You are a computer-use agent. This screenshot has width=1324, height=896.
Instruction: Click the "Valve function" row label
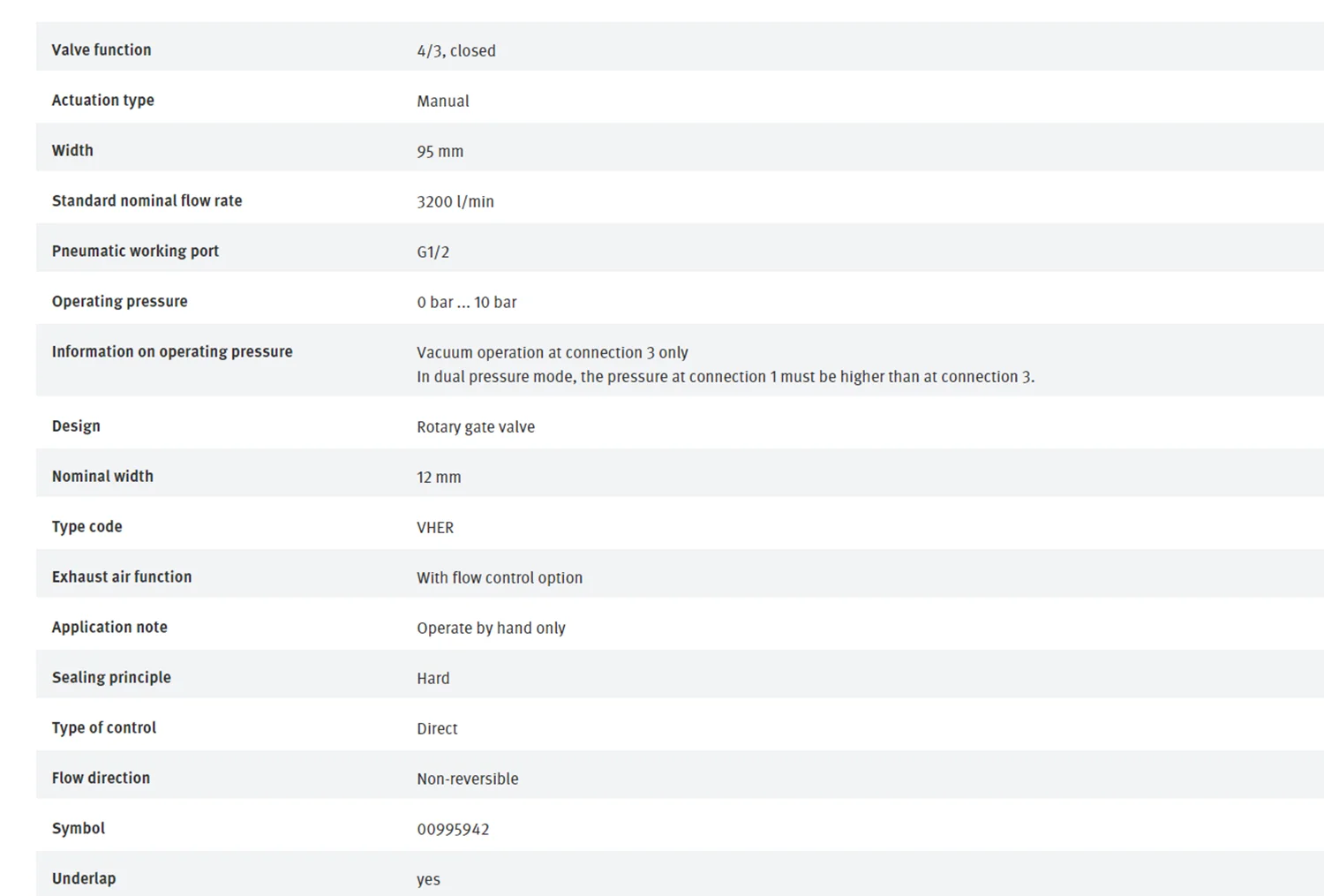[102, 50]
